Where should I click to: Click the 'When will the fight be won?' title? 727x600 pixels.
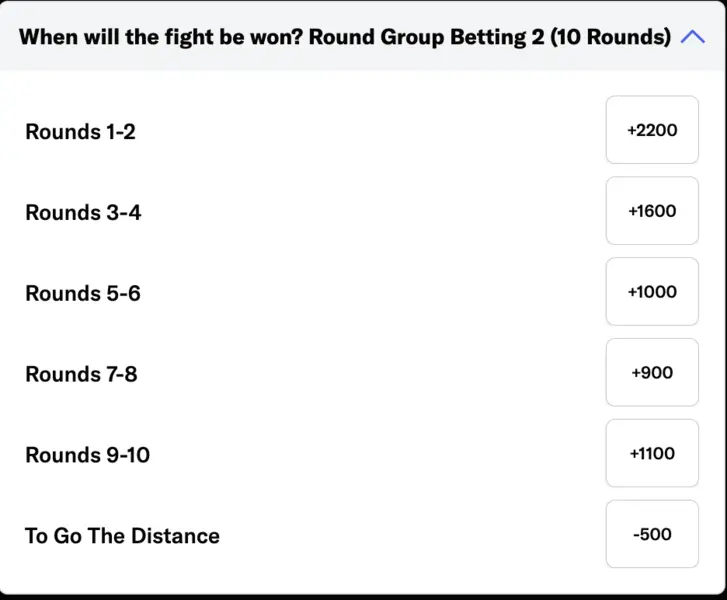161,37
